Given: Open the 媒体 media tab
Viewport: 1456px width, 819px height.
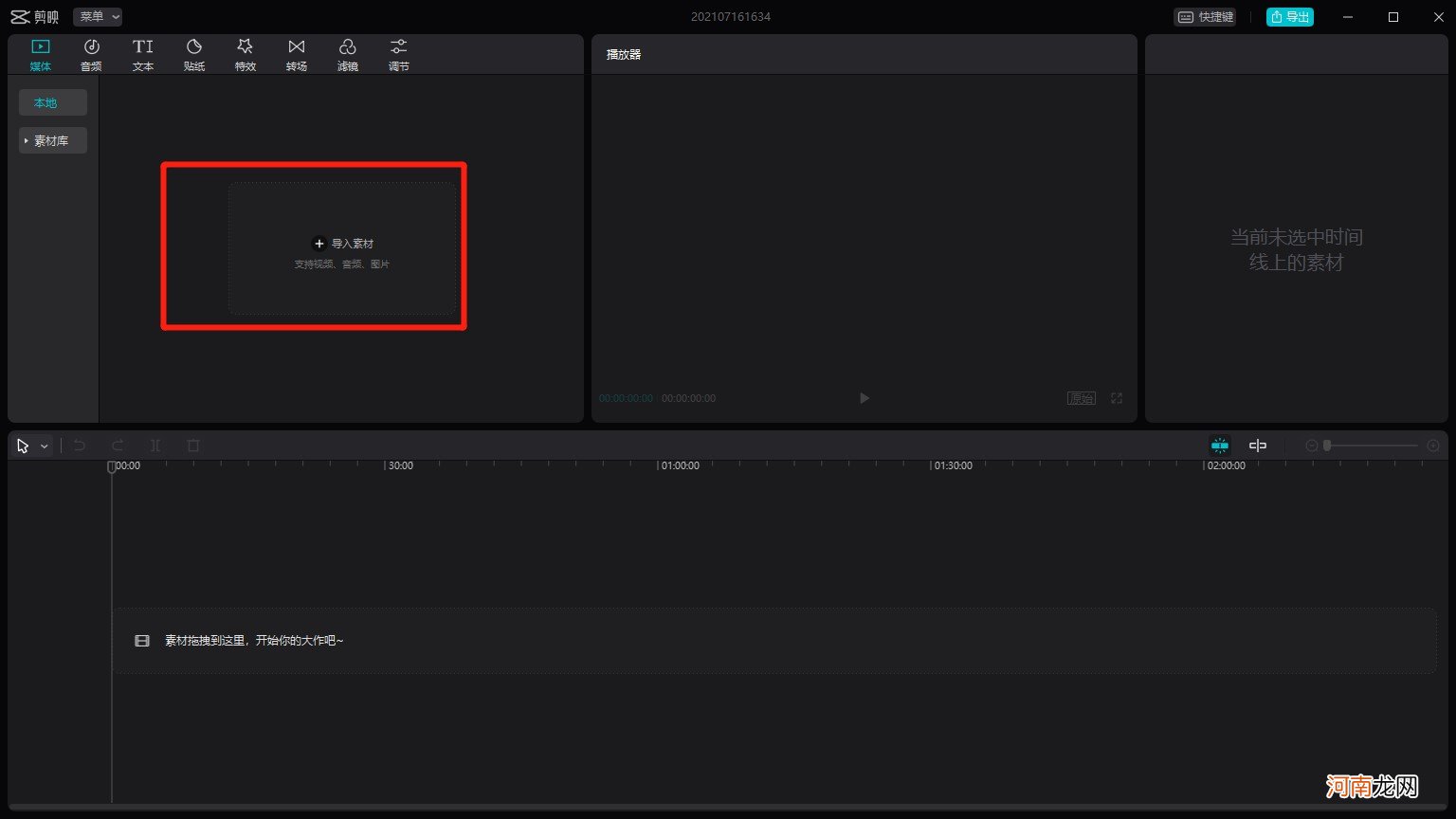Looking at the screenshot, I should point(41,55).
